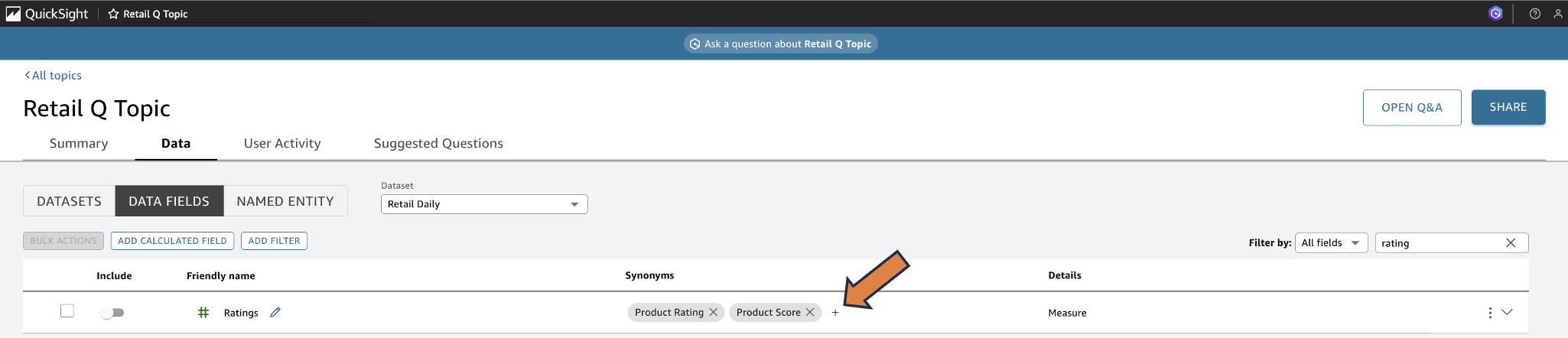This screenshot has width=1568, height=338.
Task: Open the Retail Daily dataset dropdown
Action: (484, 204)
